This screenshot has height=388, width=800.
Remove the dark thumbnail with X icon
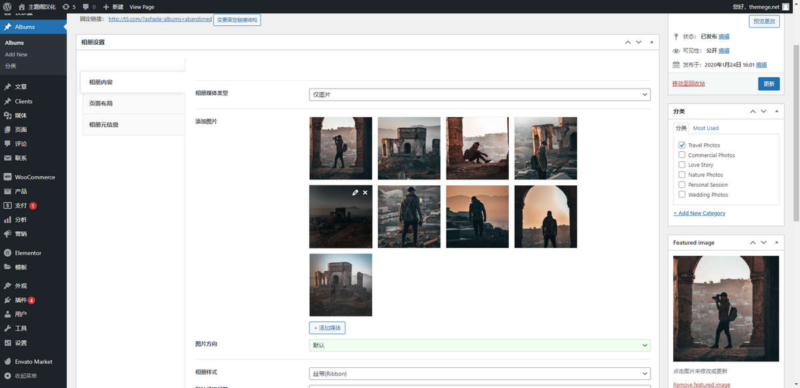pyautogui.click(x=365, y=192)
